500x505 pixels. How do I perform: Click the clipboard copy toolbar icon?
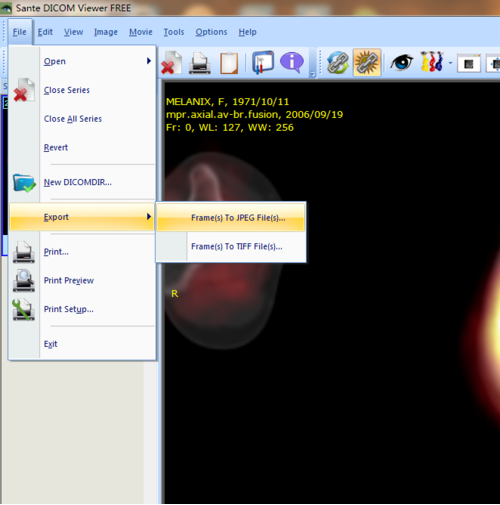click(x=229, y=63)
